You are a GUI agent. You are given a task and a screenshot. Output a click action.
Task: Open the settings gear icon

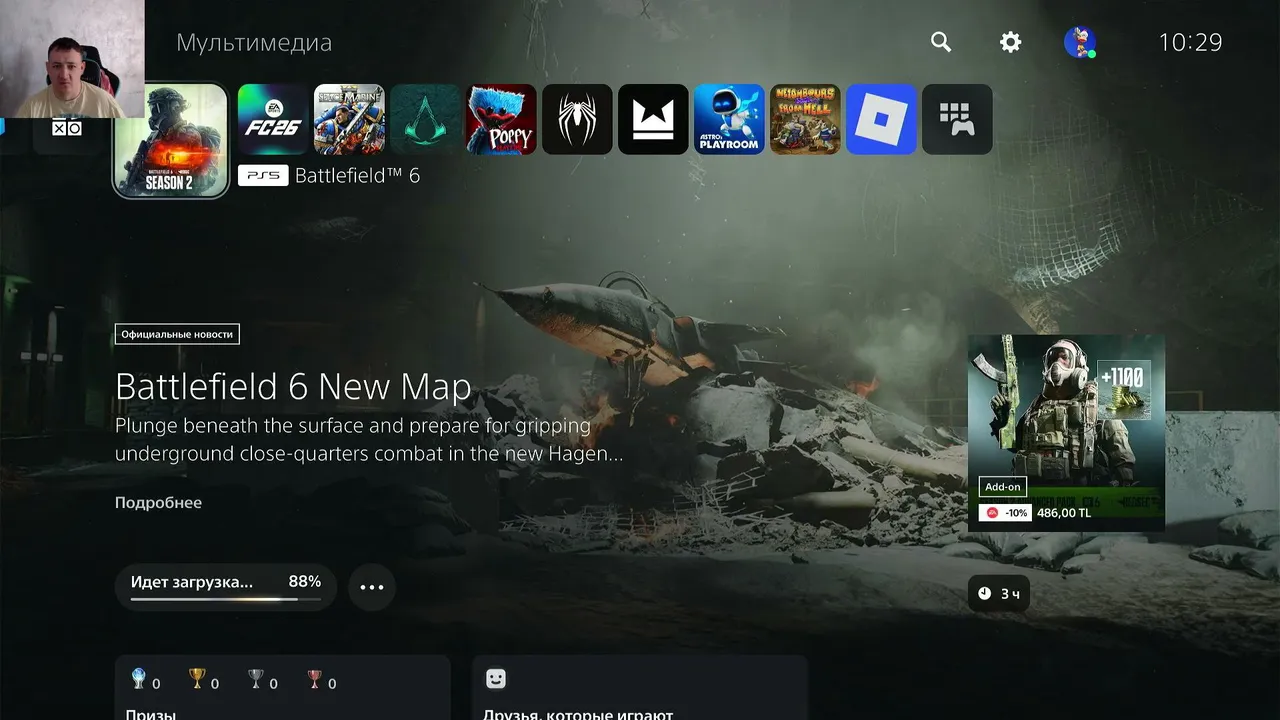[1011, 42]
